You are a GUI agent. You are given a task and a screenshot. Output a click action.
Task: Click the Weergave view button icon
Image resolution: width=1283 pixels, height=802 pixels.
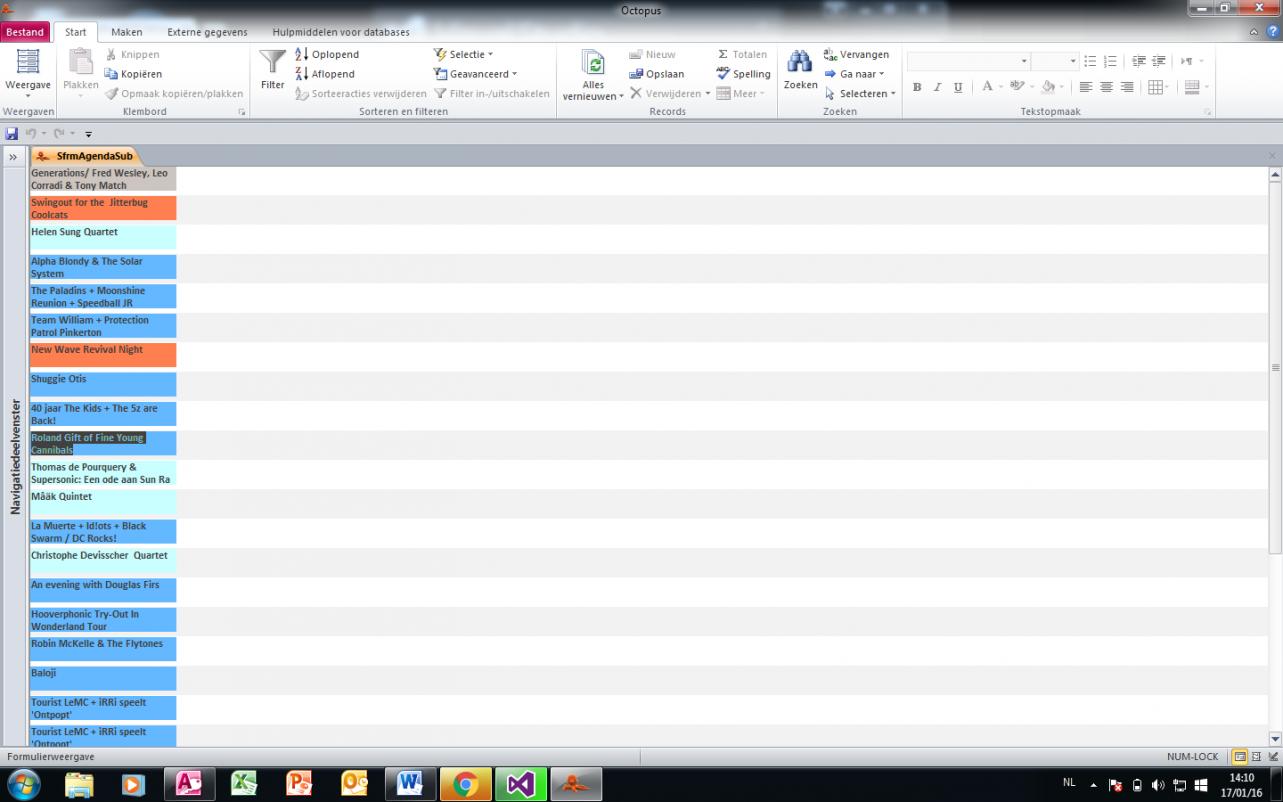click(28, 61)
